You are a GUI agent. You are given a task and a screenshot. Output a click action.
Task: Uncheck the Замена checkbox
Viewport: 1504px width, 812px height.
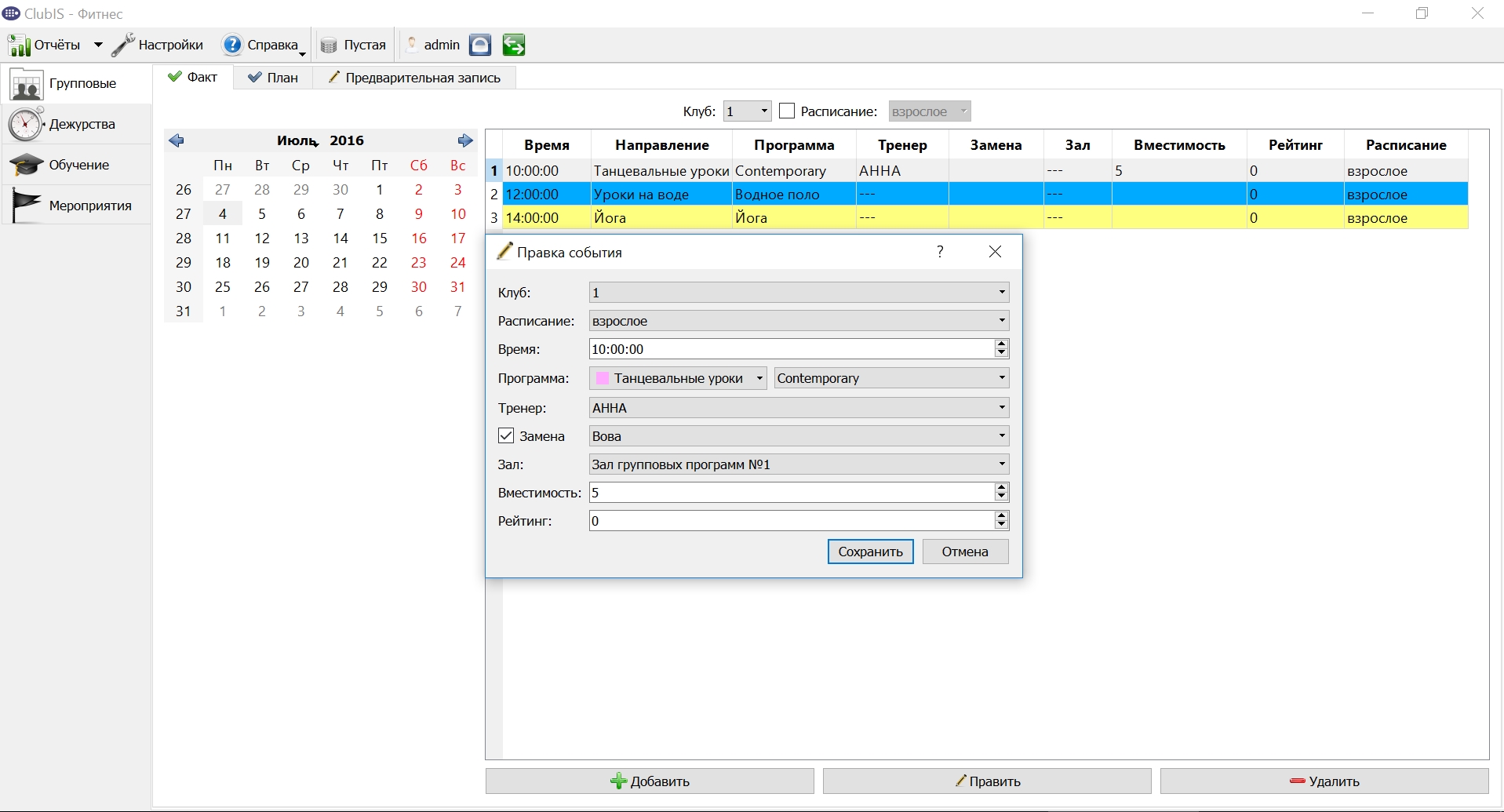pos(506,436)
